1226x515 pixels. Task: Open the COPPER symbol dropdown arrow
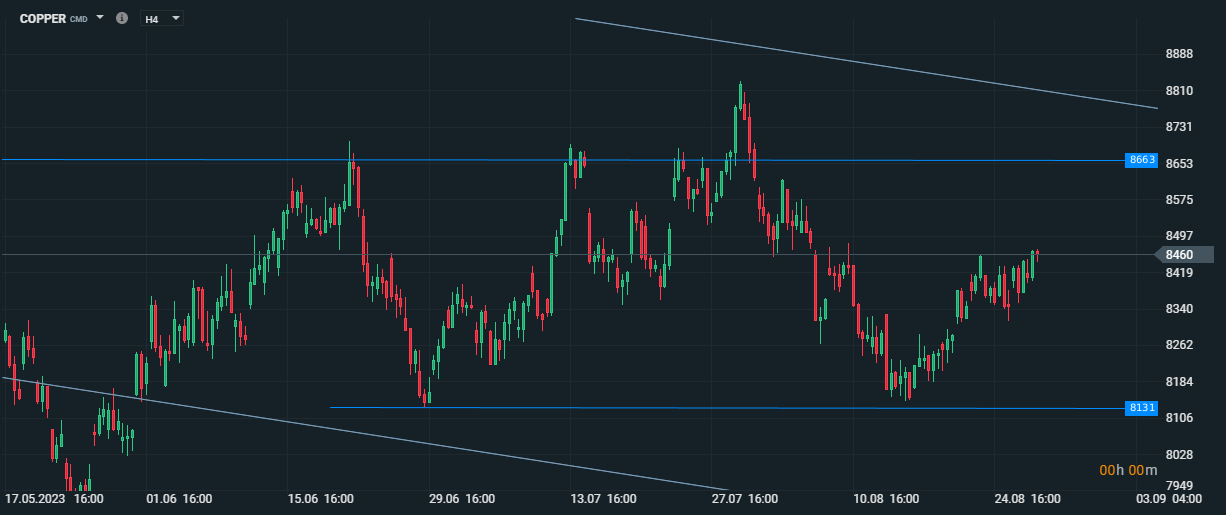click(x=100, y=18)
